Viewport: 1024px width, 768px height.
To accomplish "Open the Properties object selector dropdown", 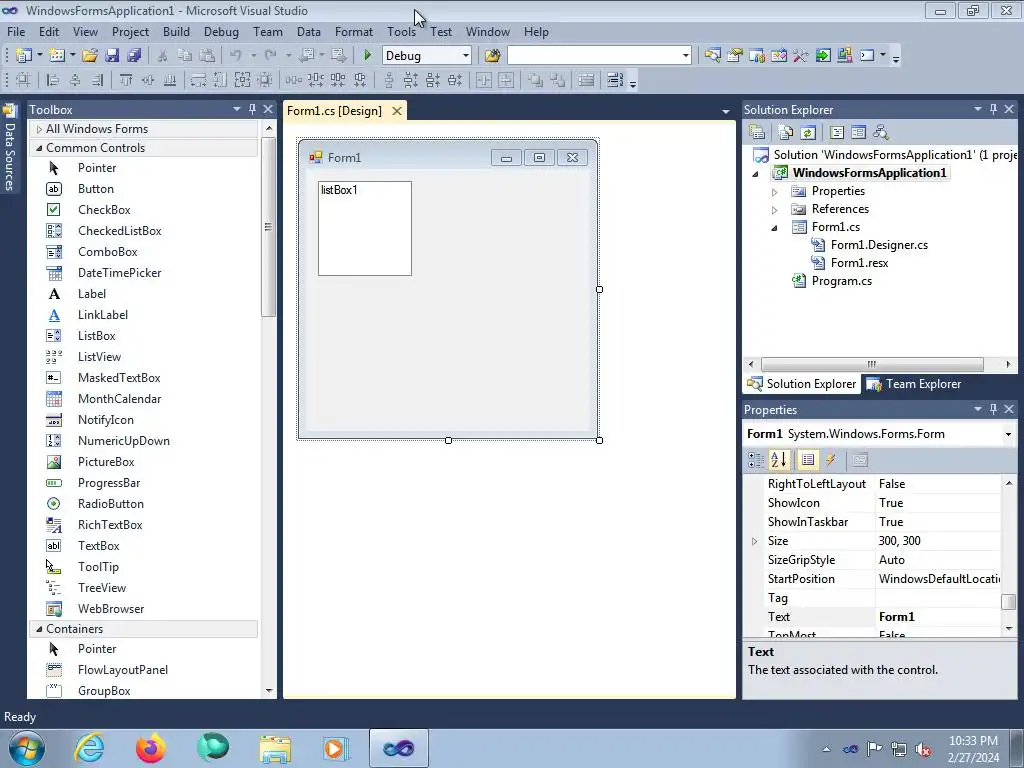I will click(x=1008, y=434).
